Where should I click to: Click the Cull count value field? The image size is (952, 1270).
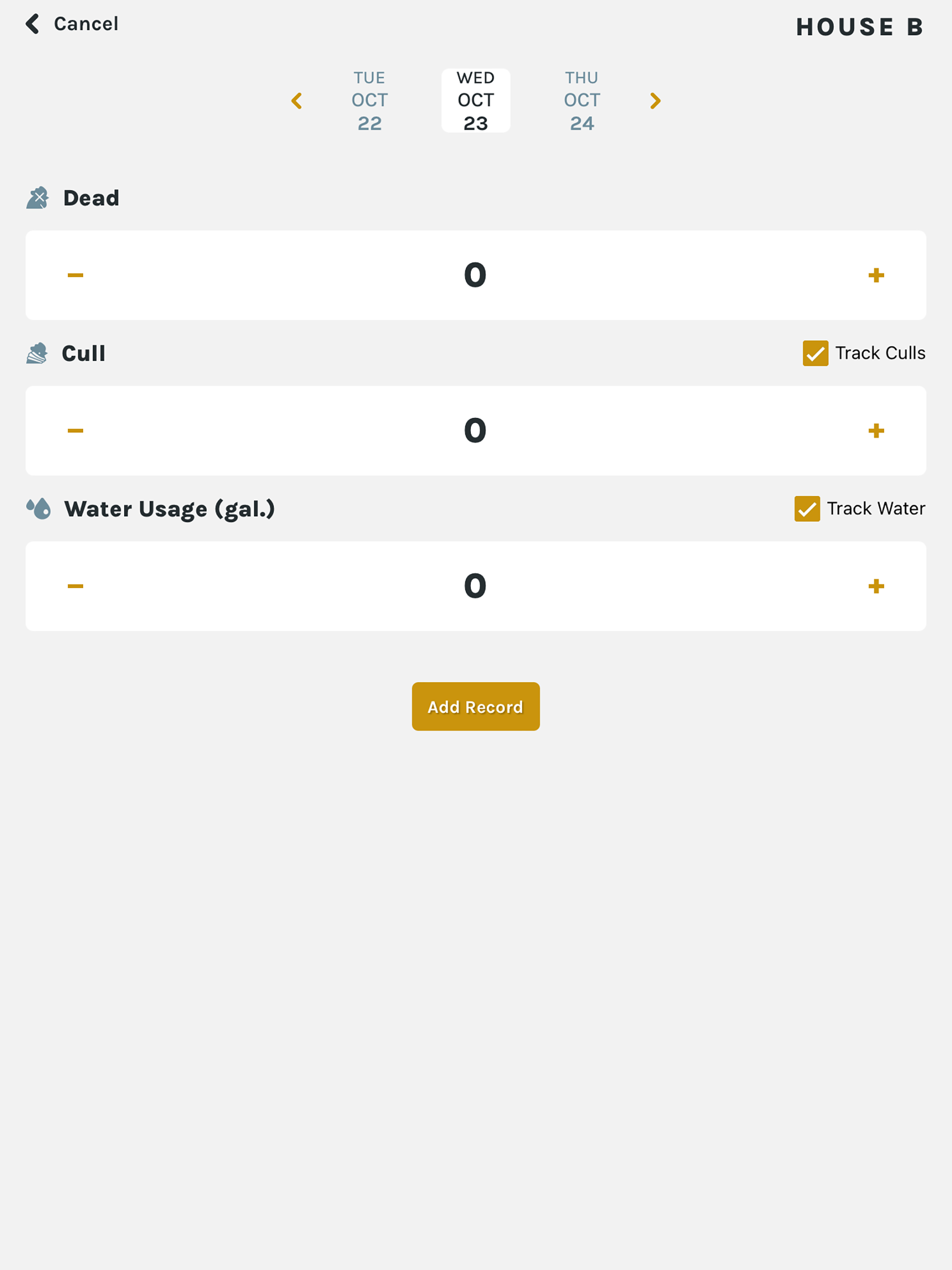click(x=476, y=430)
